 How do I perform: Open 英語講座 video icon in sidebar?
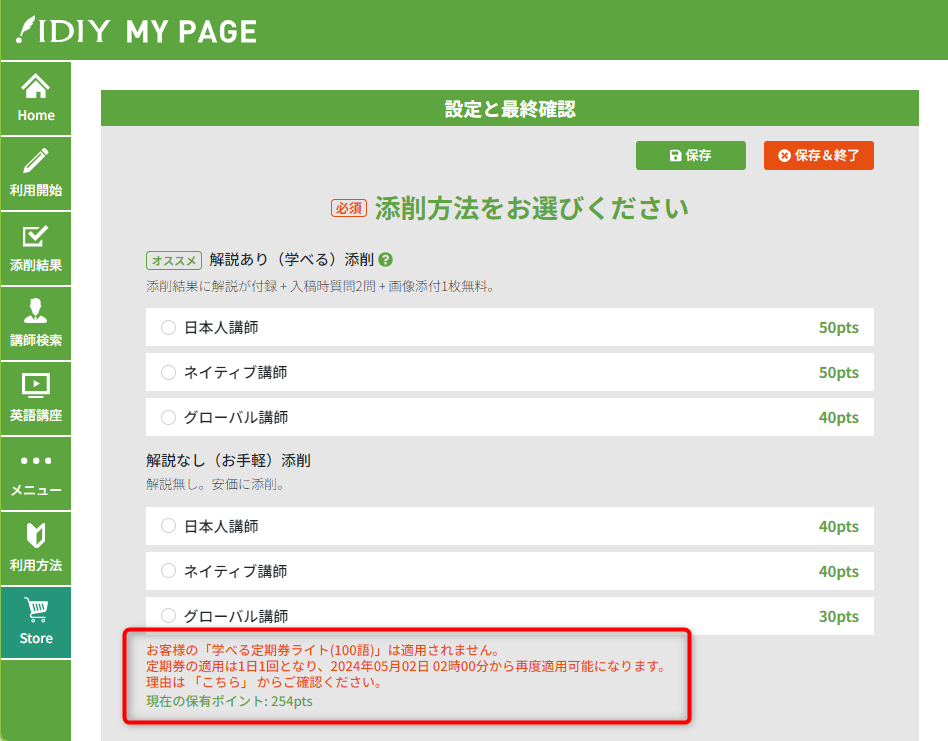pyautogui.click(x=36, y=386)
